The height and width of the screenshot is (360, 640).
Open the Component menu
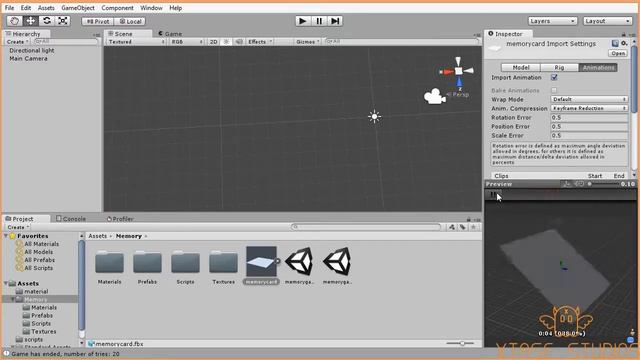click(x=118, y=8)
